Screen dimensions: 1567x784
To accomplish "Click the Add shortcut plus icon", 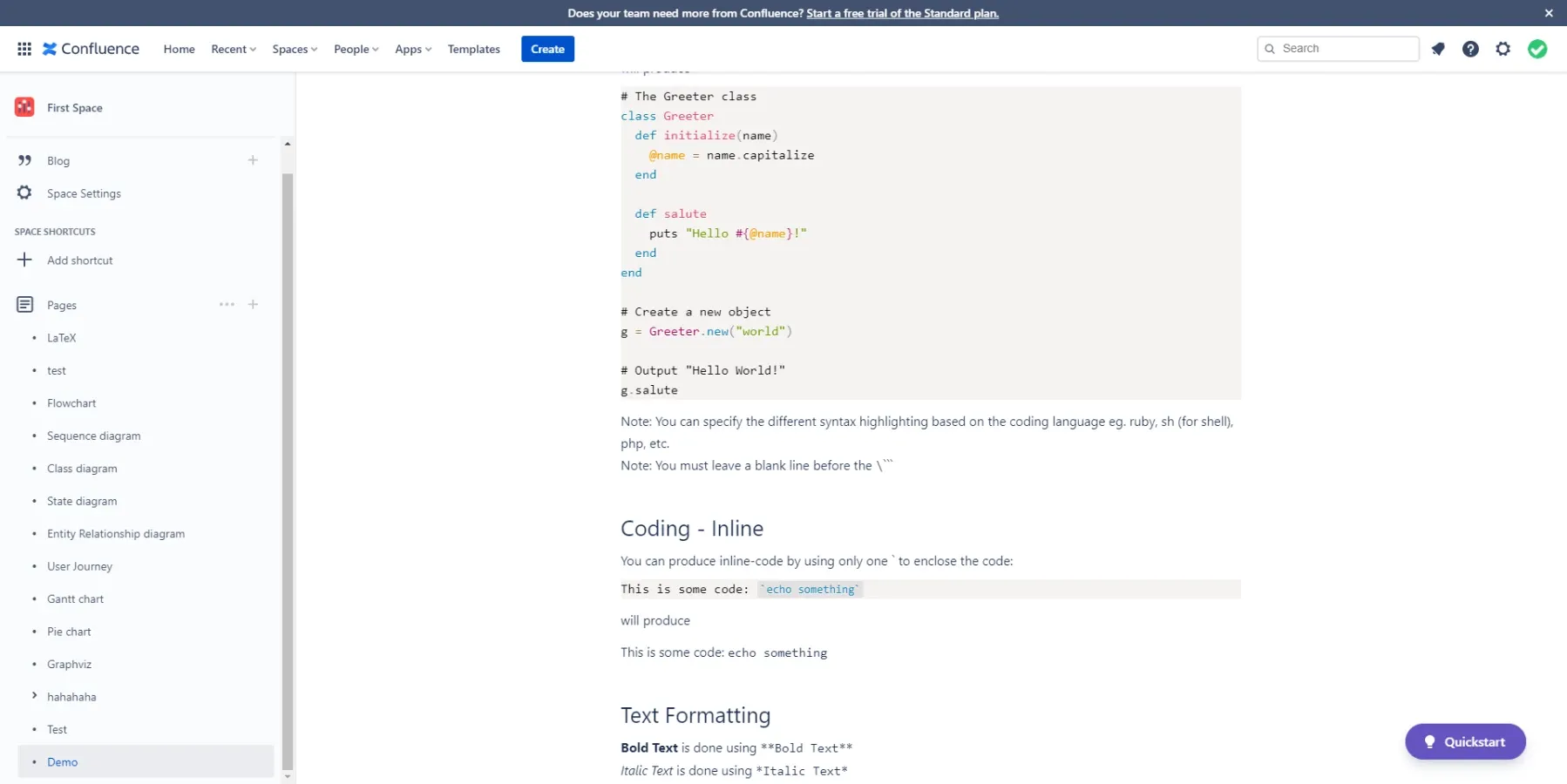I will coord(24,260).
